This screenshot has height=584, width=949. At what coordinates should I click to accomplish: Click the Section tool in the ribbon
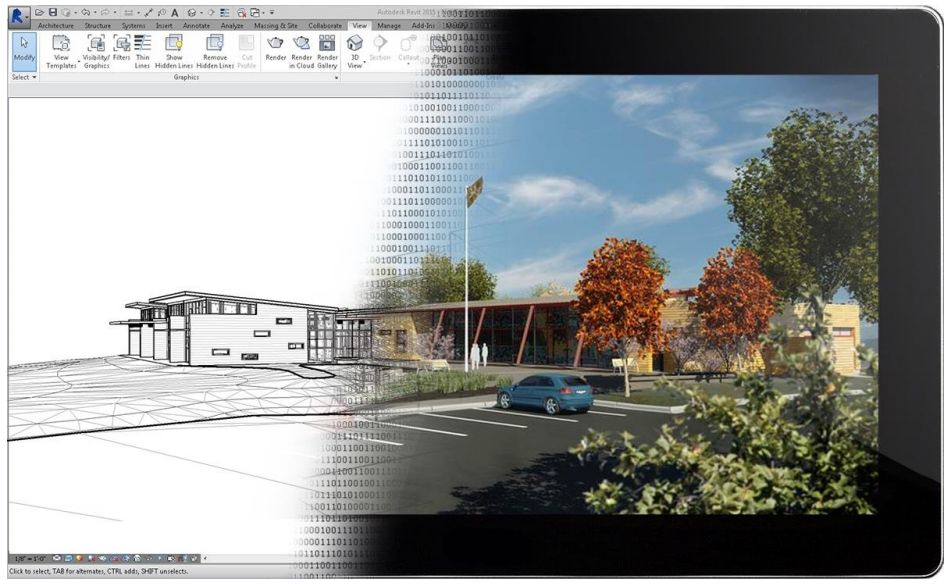pyautogui.click(x=379, y=48)
